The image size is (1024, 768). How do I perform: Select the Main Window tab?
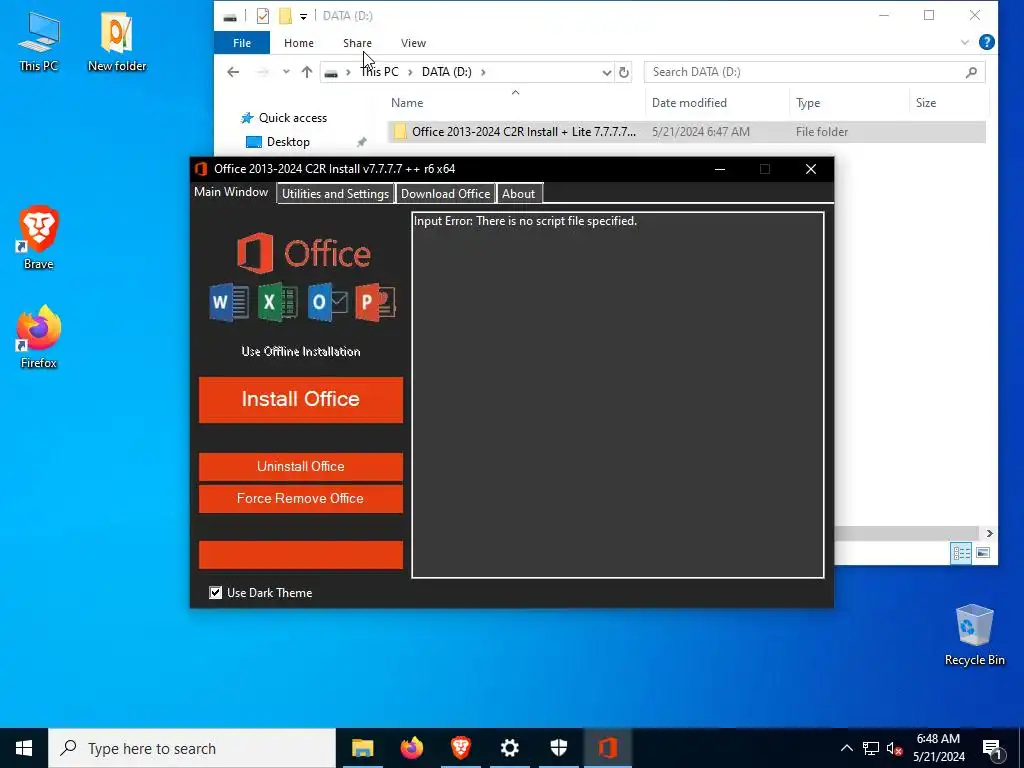coord(231,192)
